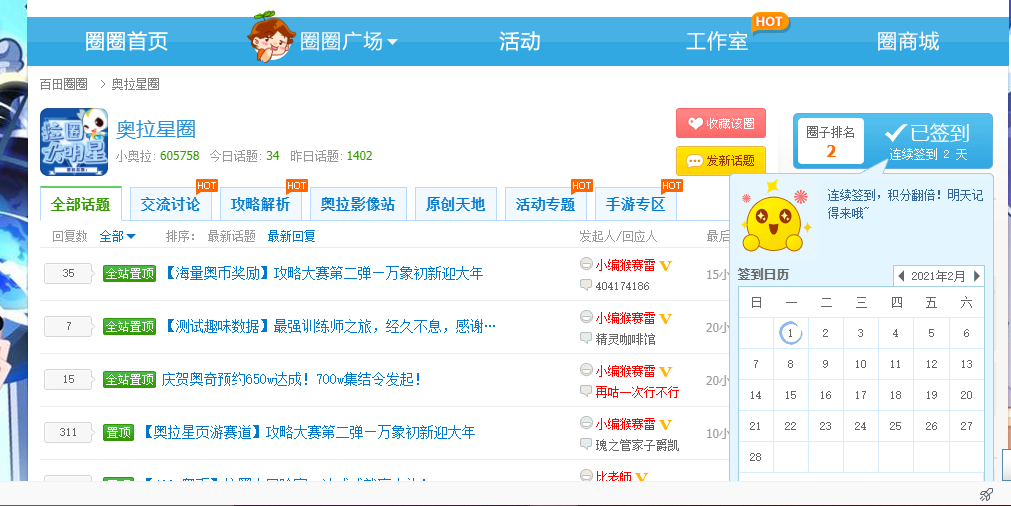Viewport: 1011px width, 506px height.
Task: Select day 15 in the sign-in calendar
Action: (790, 395)
